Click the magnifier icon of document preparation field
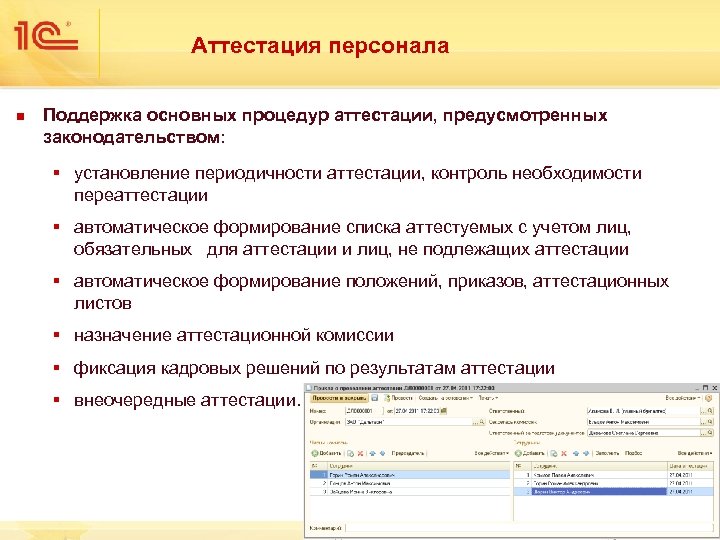Viewport: 720px width, 540px height. (710, 433)
